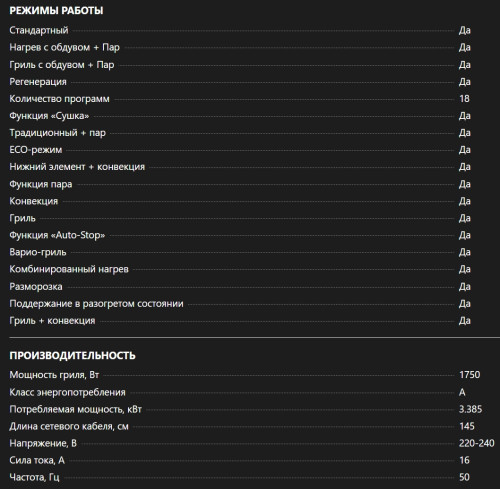Screen dimensions: 500x489
Task: Click the Частота, Гц label
Action: pos(34,477)
